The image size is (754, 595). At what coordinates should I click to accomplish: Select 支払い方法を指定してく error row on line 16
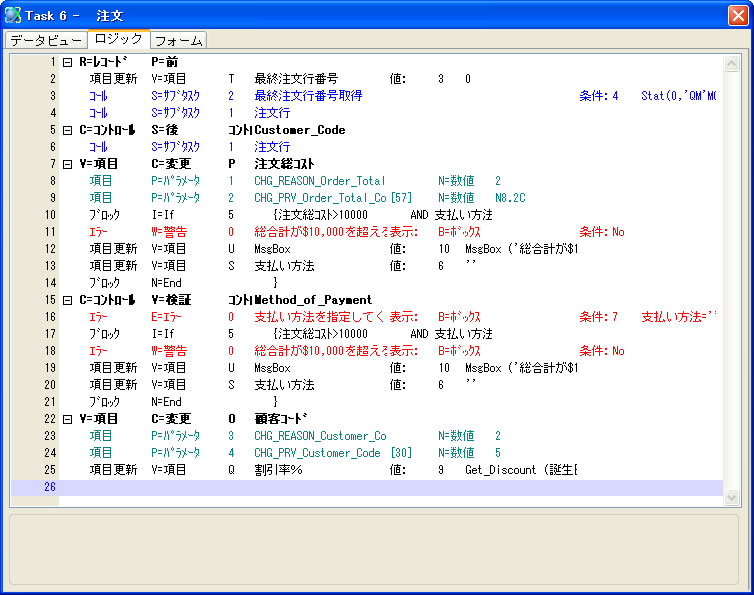(367, 317)
